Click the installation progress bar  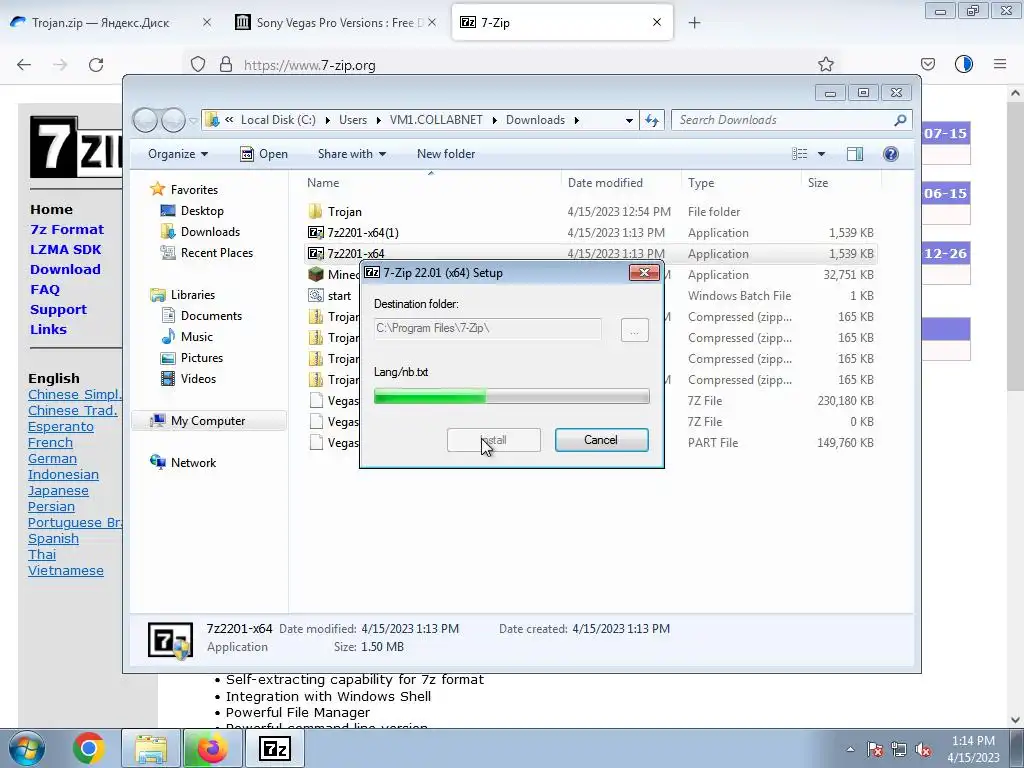[x=511, y=396]
